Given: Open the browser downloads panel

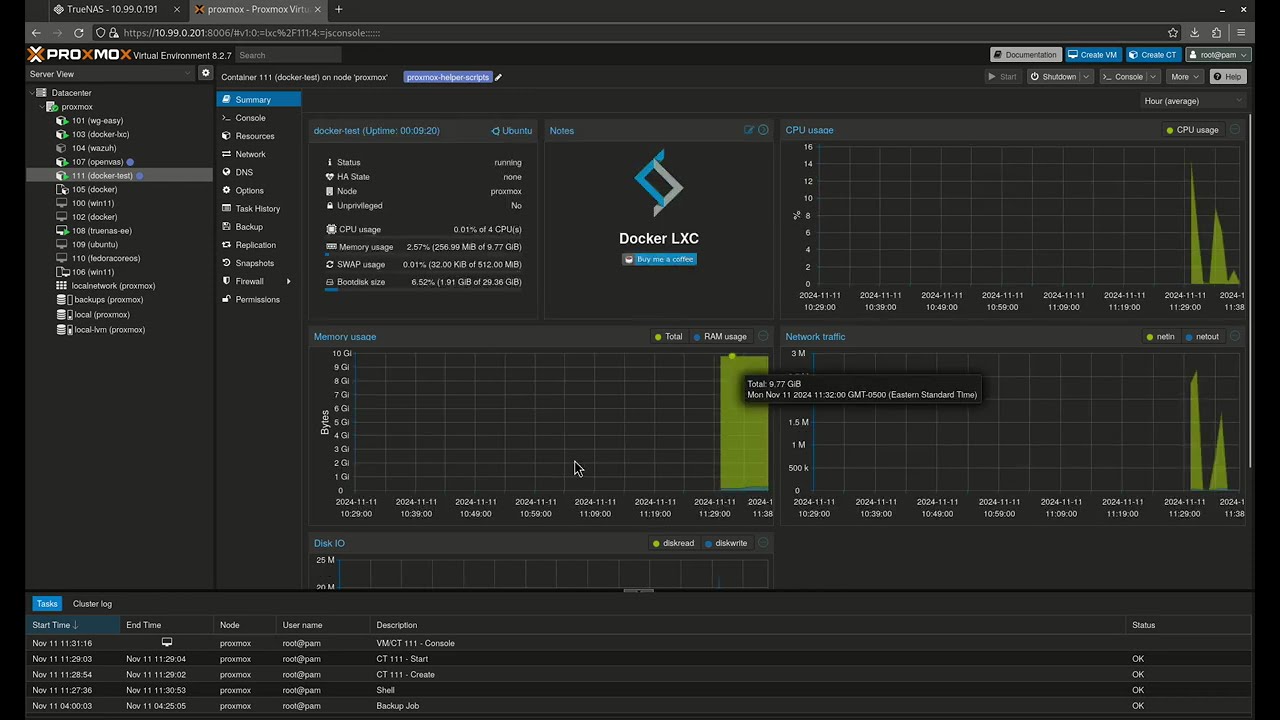Looking at the screenshot, I should [x=1195, y=33].
